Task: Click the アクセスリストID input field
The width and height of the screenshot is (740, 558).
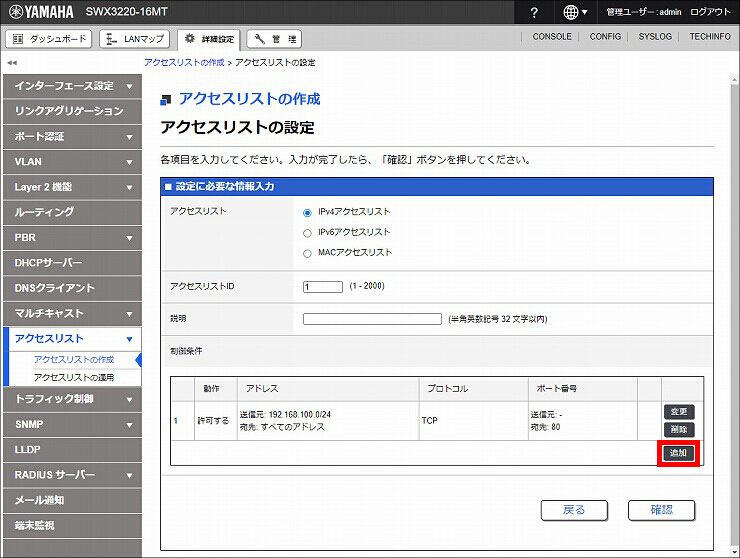Action: point(323,287)
